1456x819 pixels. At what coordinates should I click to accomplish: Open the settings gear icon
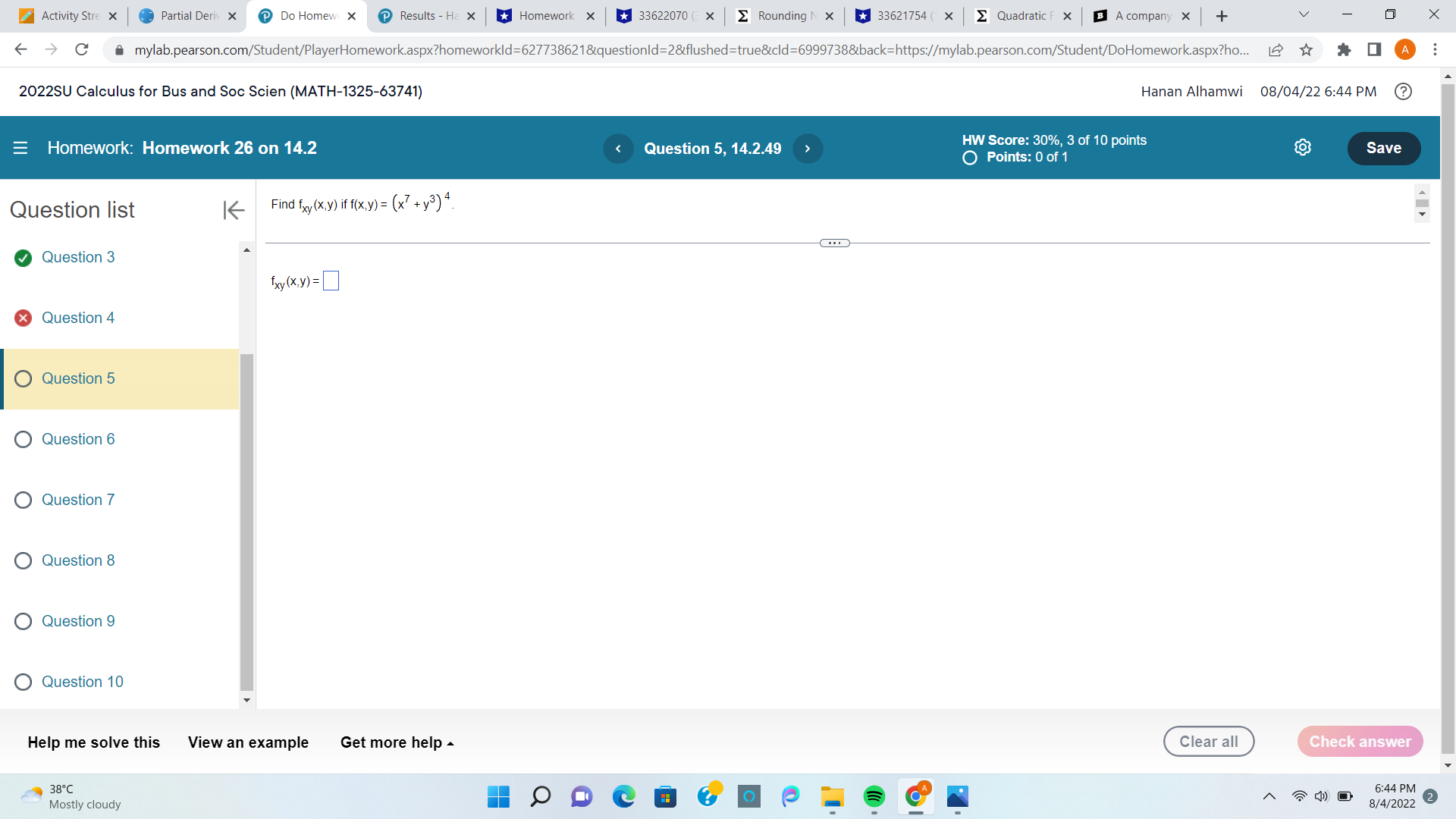[x=1302, y=148]
